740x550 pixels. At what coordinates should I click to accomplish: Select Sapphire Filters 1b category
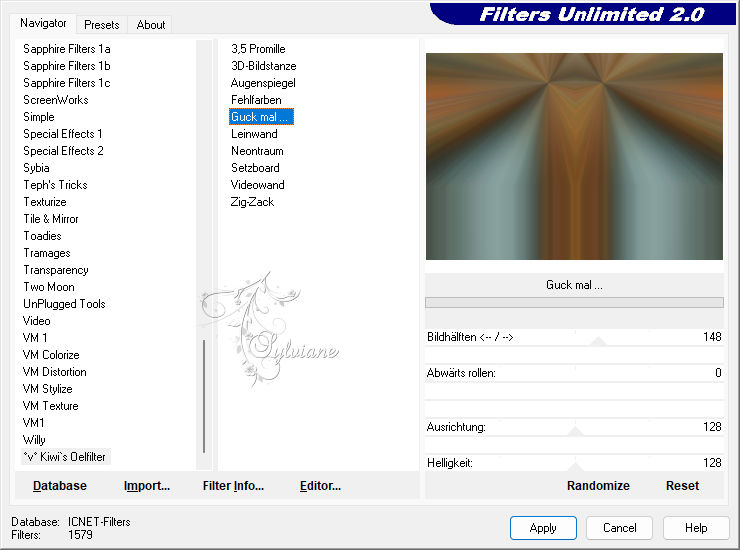pyautogui.click(x=67, y=66)
